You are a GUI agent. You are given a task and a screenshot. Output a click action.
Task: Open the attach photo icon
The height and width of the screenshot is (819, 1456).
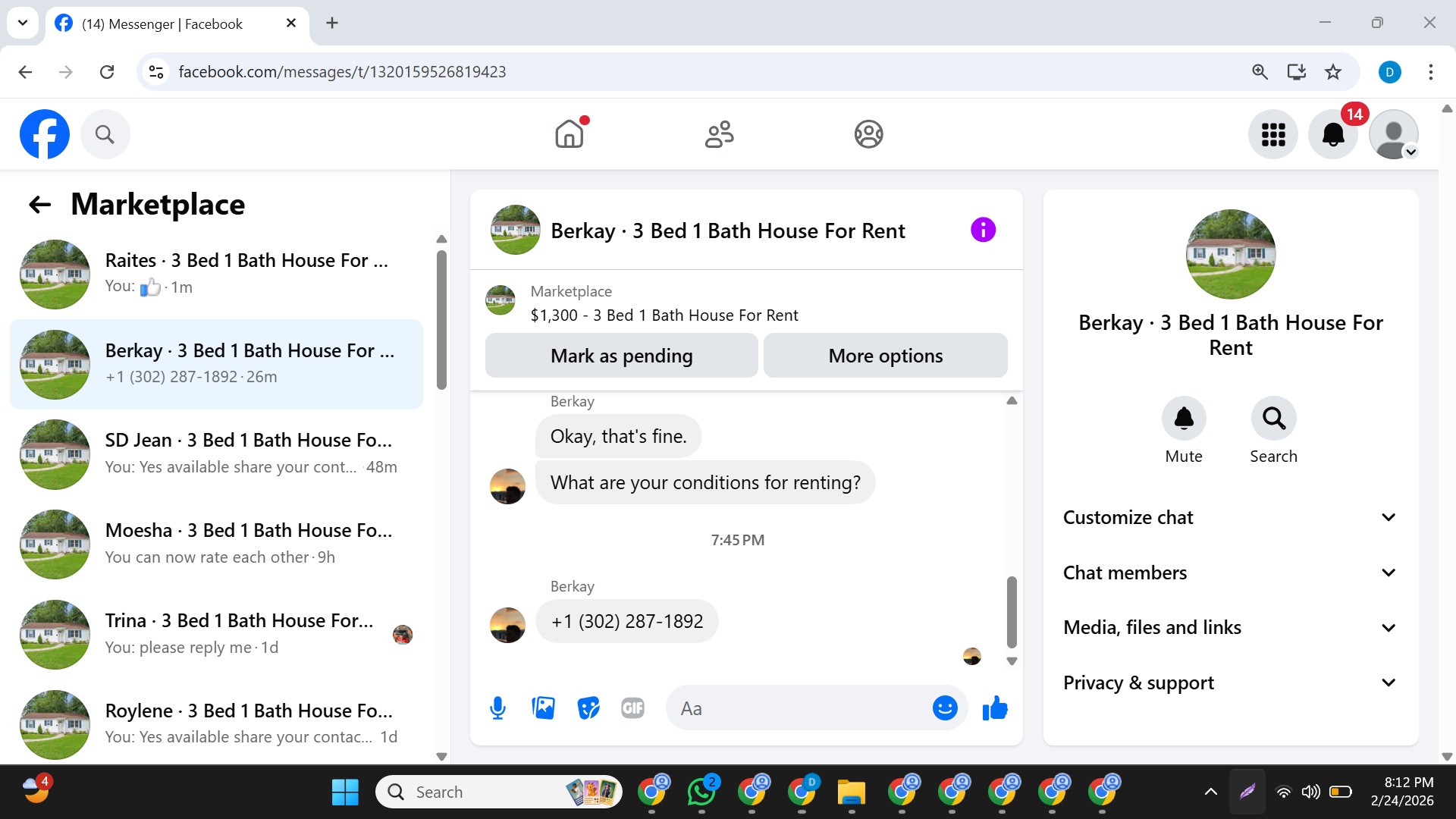(543, 708)
